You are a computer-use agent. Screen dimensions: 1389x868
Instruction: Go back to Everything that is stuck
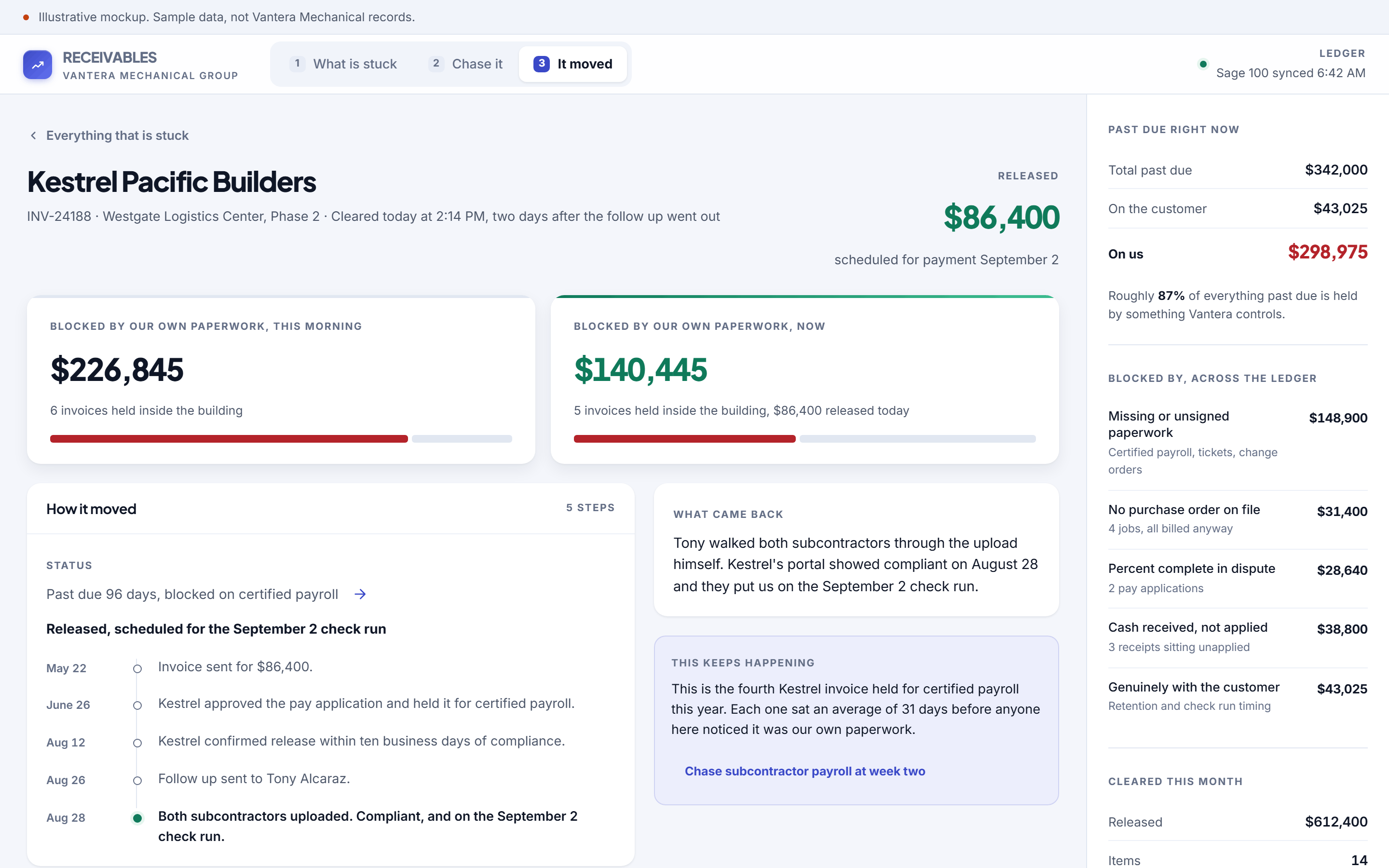(109, 136)
